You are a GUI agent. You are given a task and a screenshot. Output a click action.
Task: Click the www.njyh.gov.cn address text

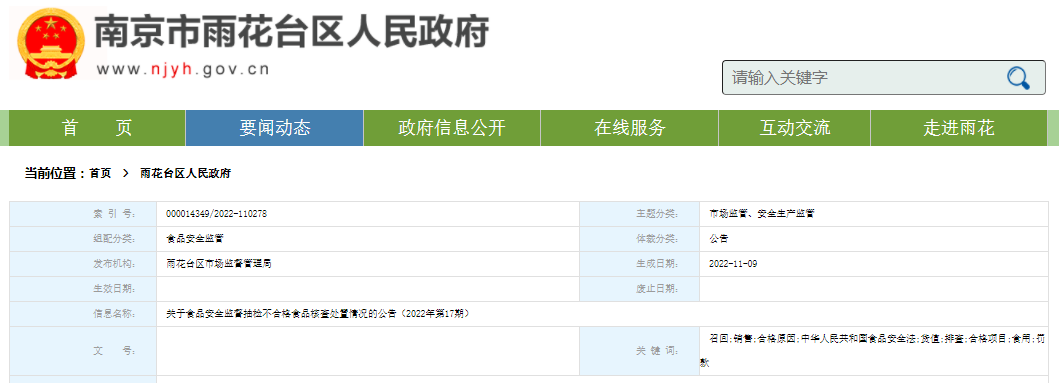pos(183,69)
